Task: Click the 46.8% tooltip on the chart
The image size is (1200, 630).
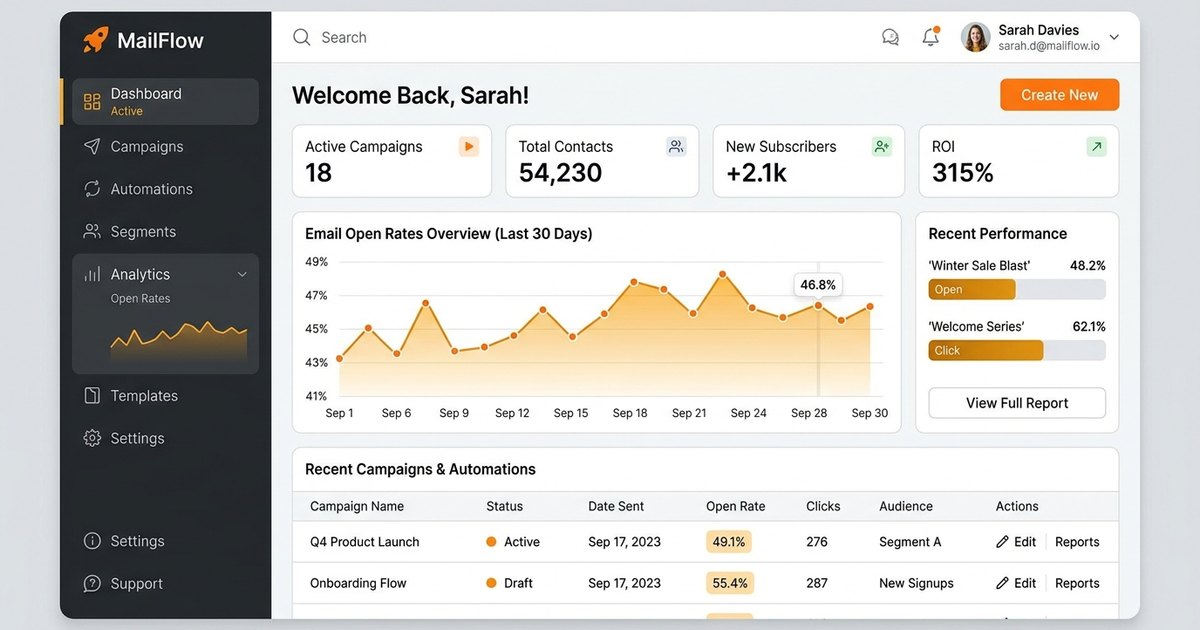Action: click(x=818, y=285)
